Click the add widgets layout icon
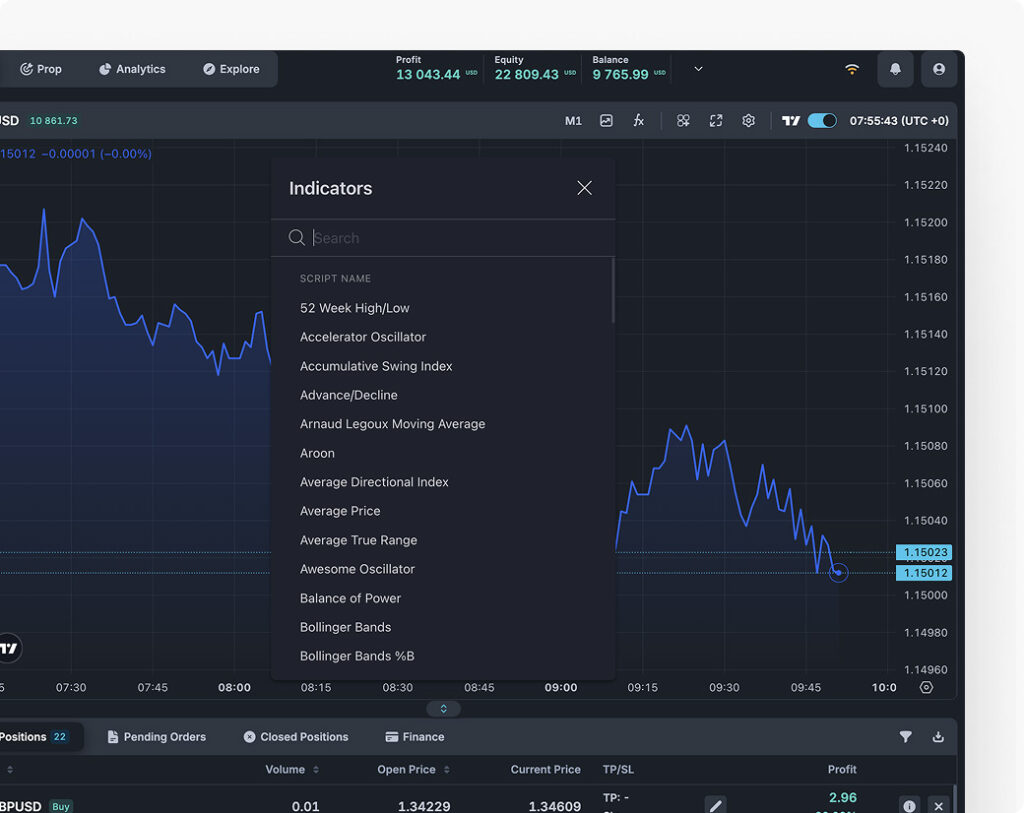 [x=683, y=120]
